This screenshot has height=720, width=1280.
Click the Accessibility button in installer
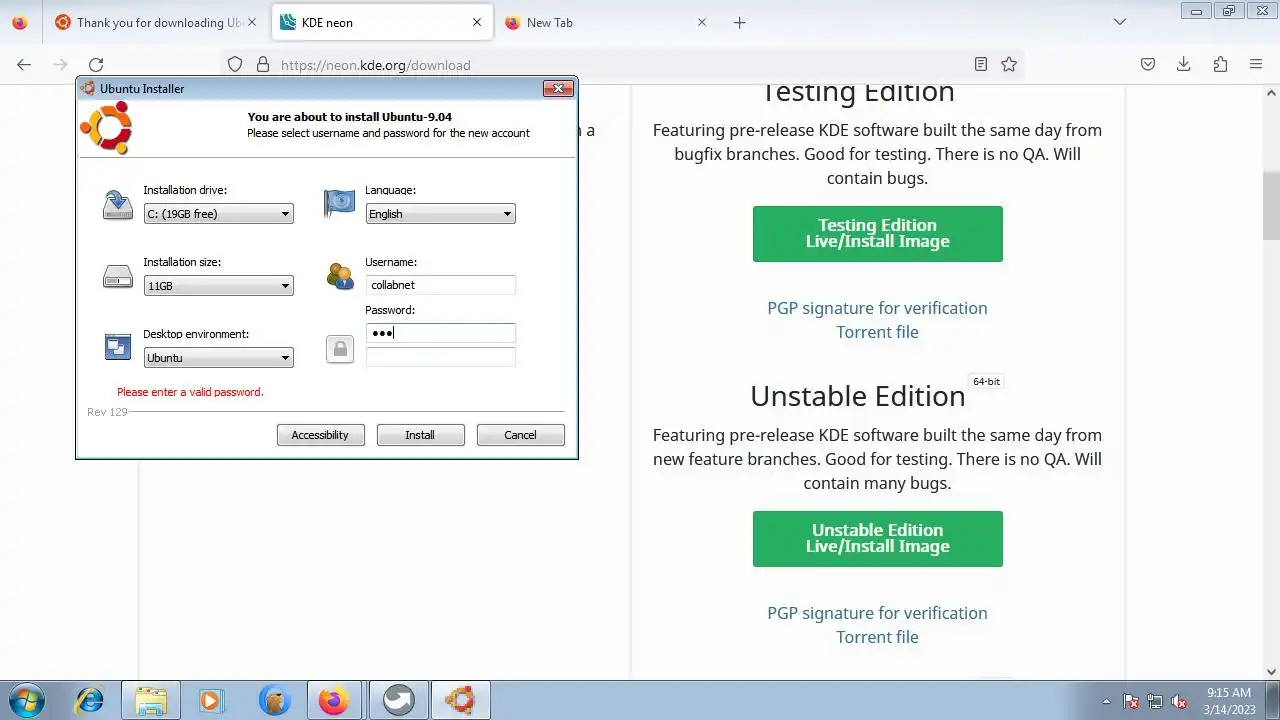(320, 435)
